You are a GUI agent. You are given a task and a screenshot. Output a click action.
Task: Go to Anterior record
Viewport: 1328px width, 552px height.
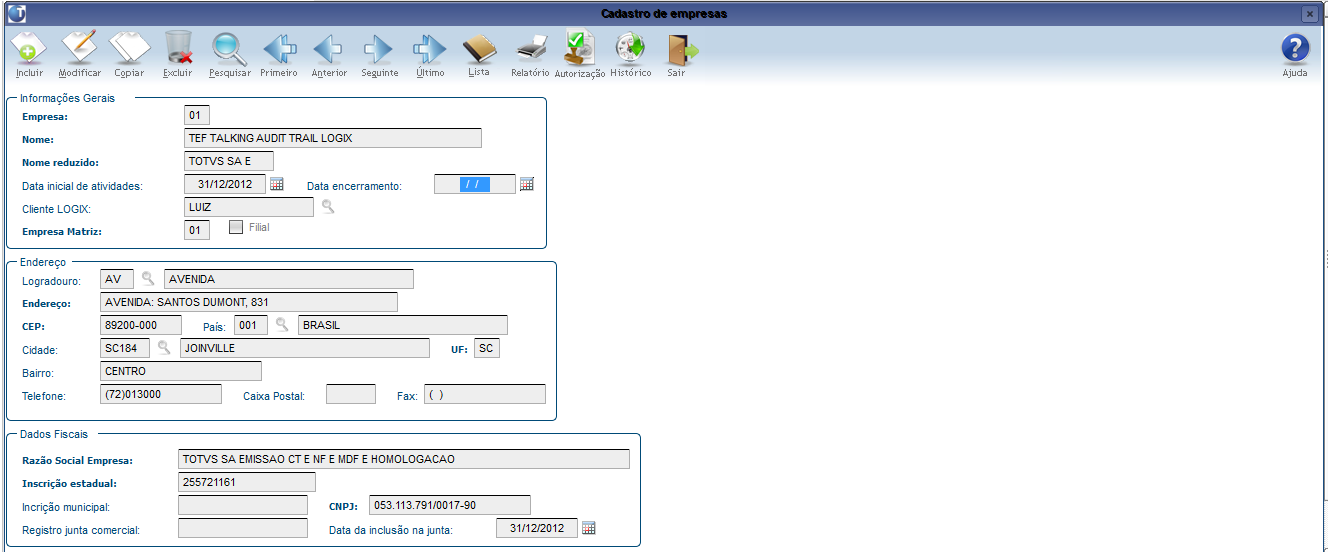[328, 48]
